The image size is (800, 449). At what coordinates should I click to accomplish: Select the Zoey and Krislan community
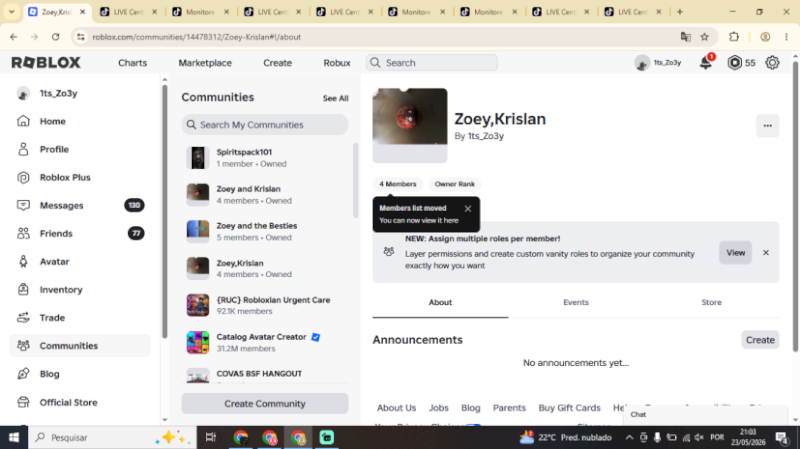265,195
